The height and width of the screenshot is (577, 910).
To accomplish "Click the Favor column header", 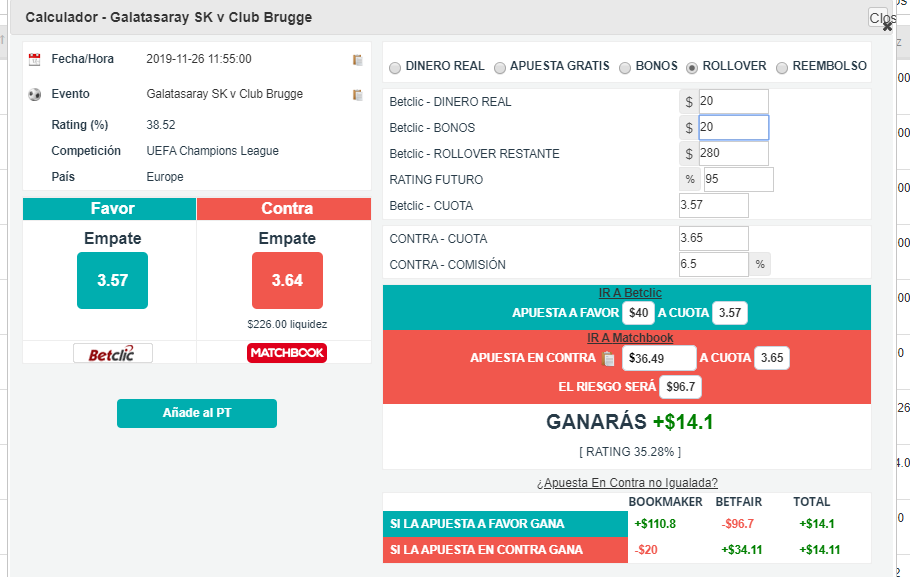I will [x=110, y=209].
